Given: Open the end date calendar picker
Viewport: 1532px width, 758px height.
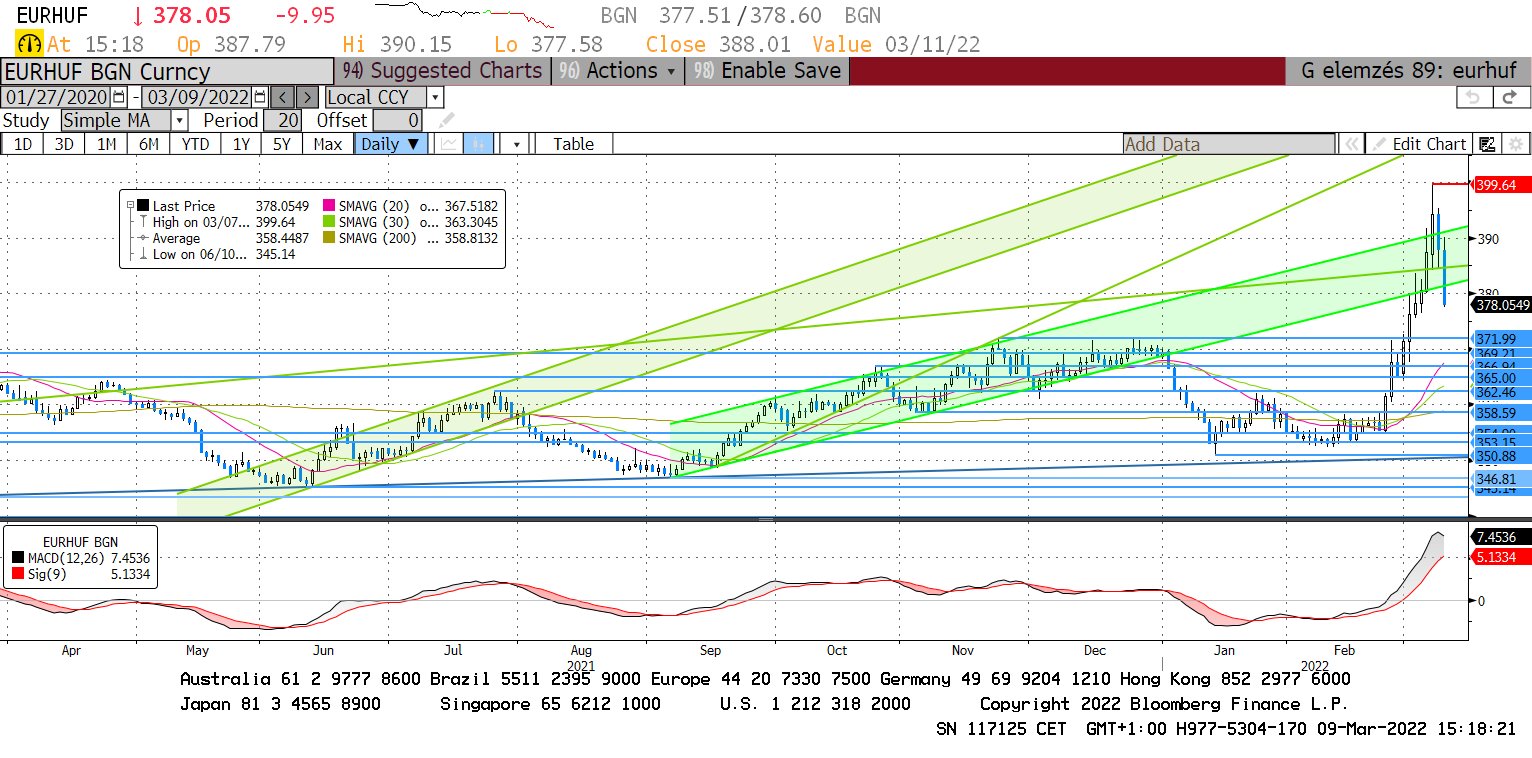Looking at the screenshot, I should pyautogui.click(x=260, y=97).
